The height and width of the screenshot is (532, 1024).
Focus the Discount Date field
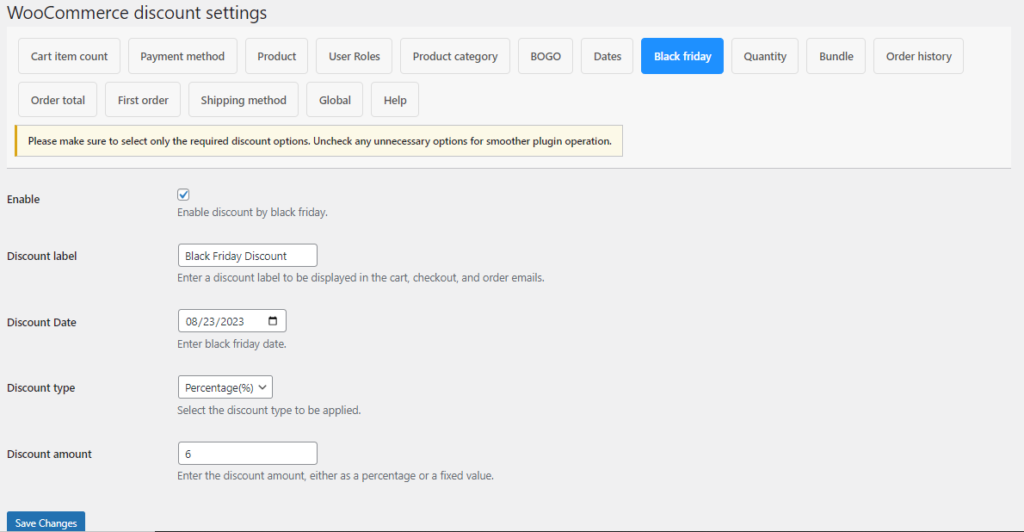tap(232, 321)
